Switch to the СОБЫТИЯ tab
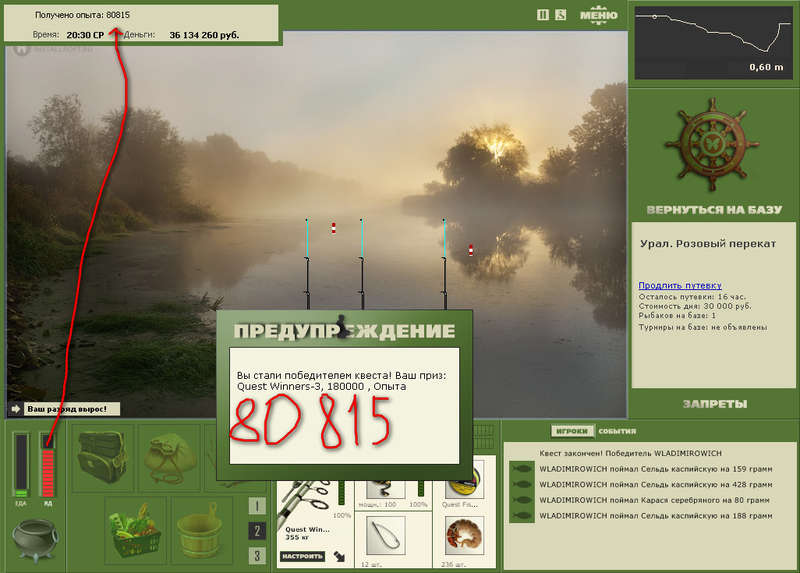This screenshot has width=800, height=573. pyautogui.click(x=617, y=431)
